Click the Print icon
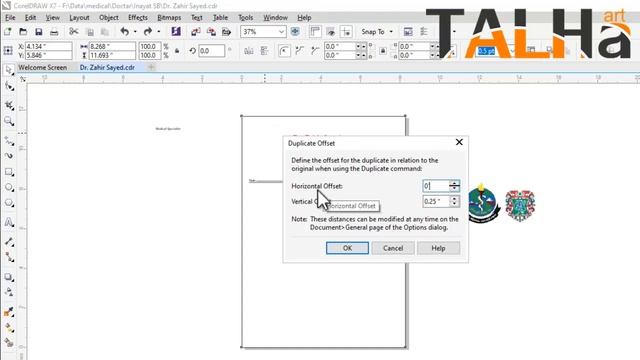The height and width of the screenshot is (360, 640). click(54, 31)
